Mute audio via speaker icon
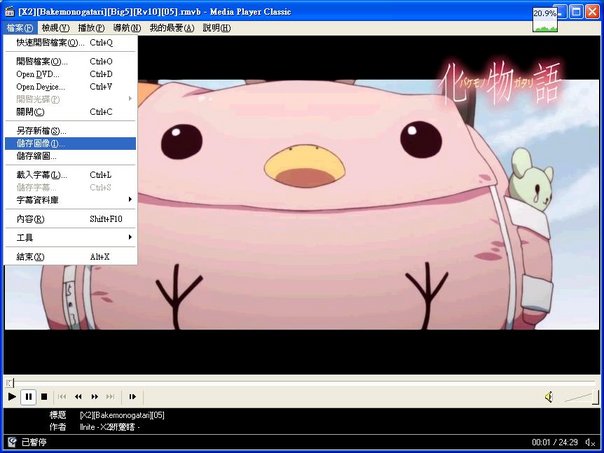Screen dimensions: 604x453 [x=549, y=397]
